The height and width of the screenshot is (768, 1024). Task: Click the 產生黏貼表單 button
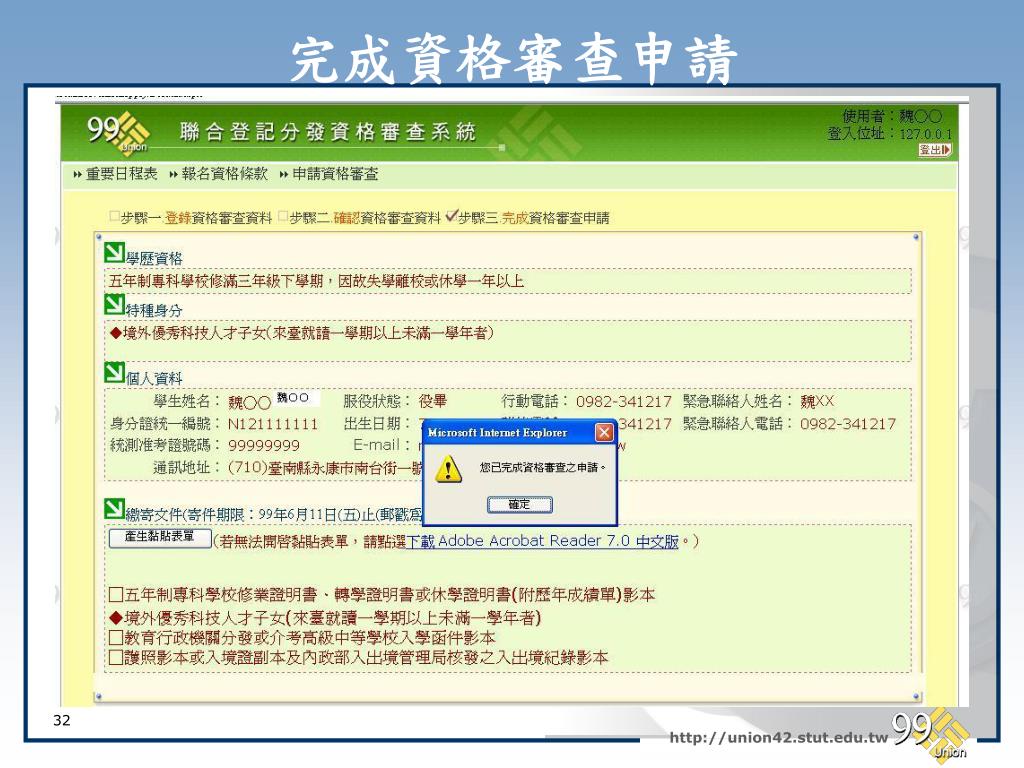click(x=160, y=537)
